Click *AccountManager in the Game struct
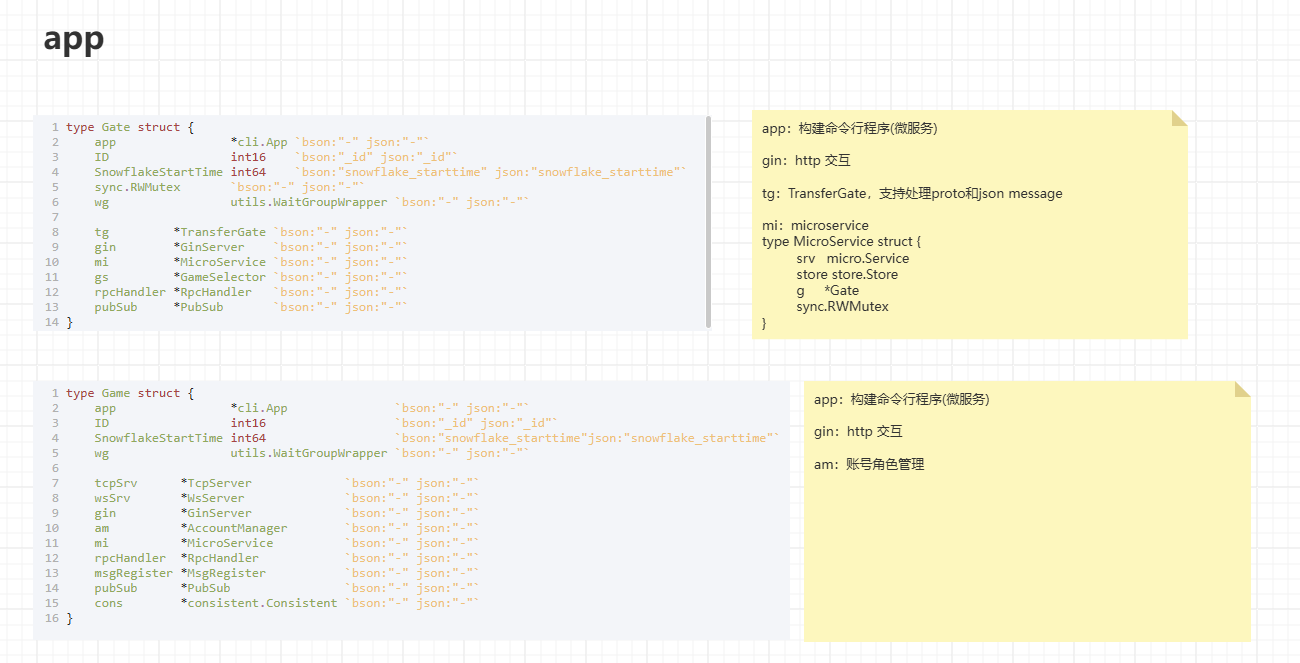This screenshot has height=663, width=1300. click(x=234, y=528)
